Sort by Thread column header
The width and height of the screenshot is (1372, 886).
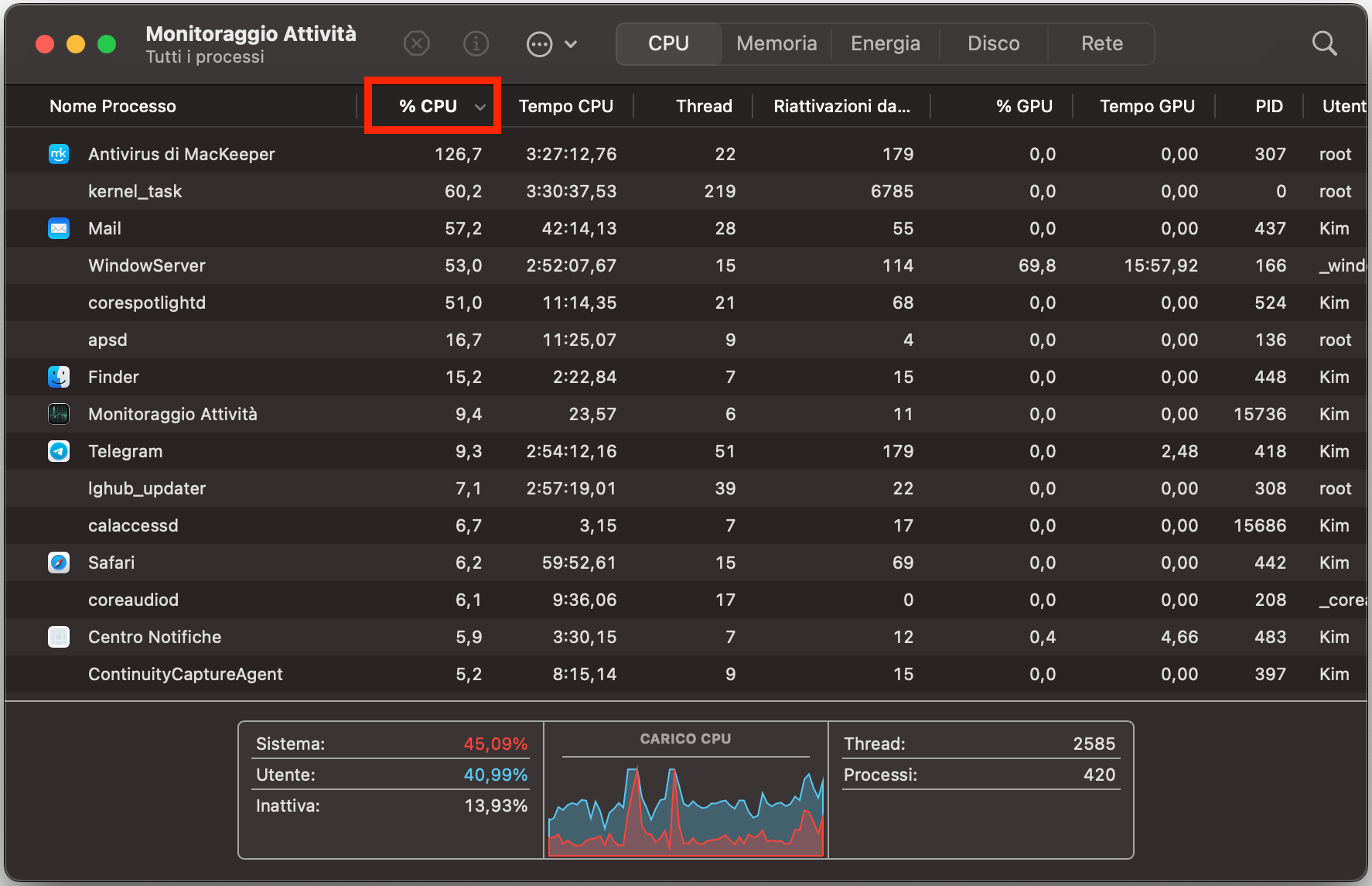(x=704, y=106)
